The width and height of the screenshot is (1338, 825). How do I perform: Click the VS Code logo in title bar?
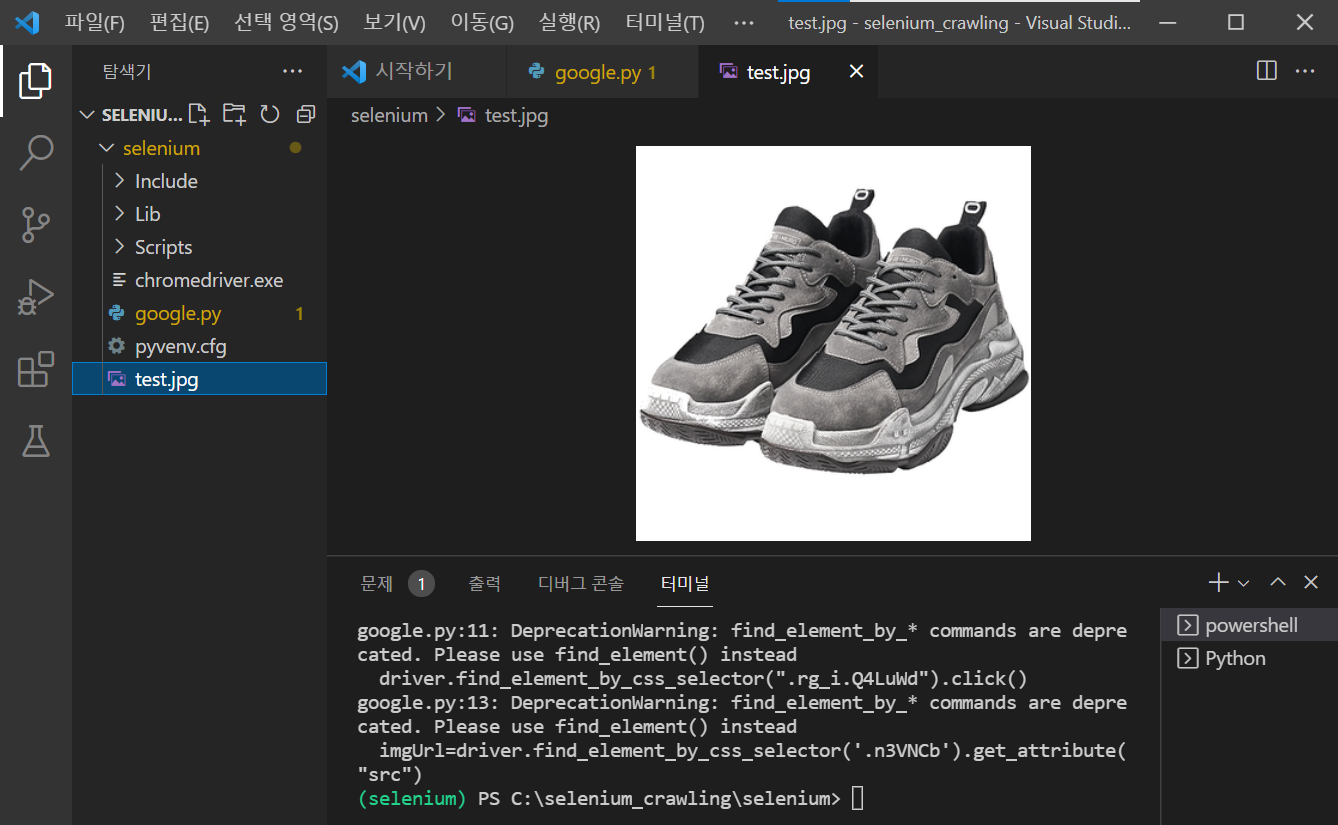pyautogui.click(x=27, y=22)
